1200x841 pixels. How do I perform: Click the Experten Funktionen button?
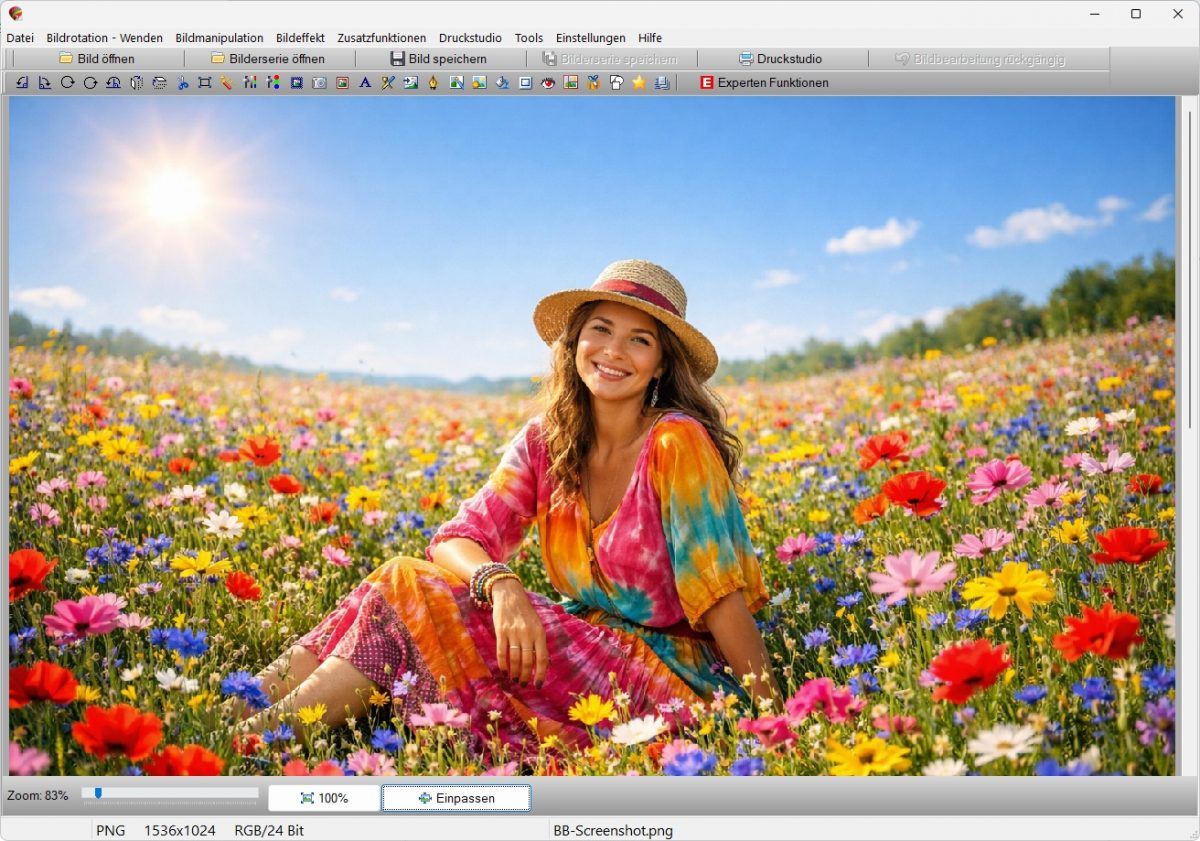[765, 83]
